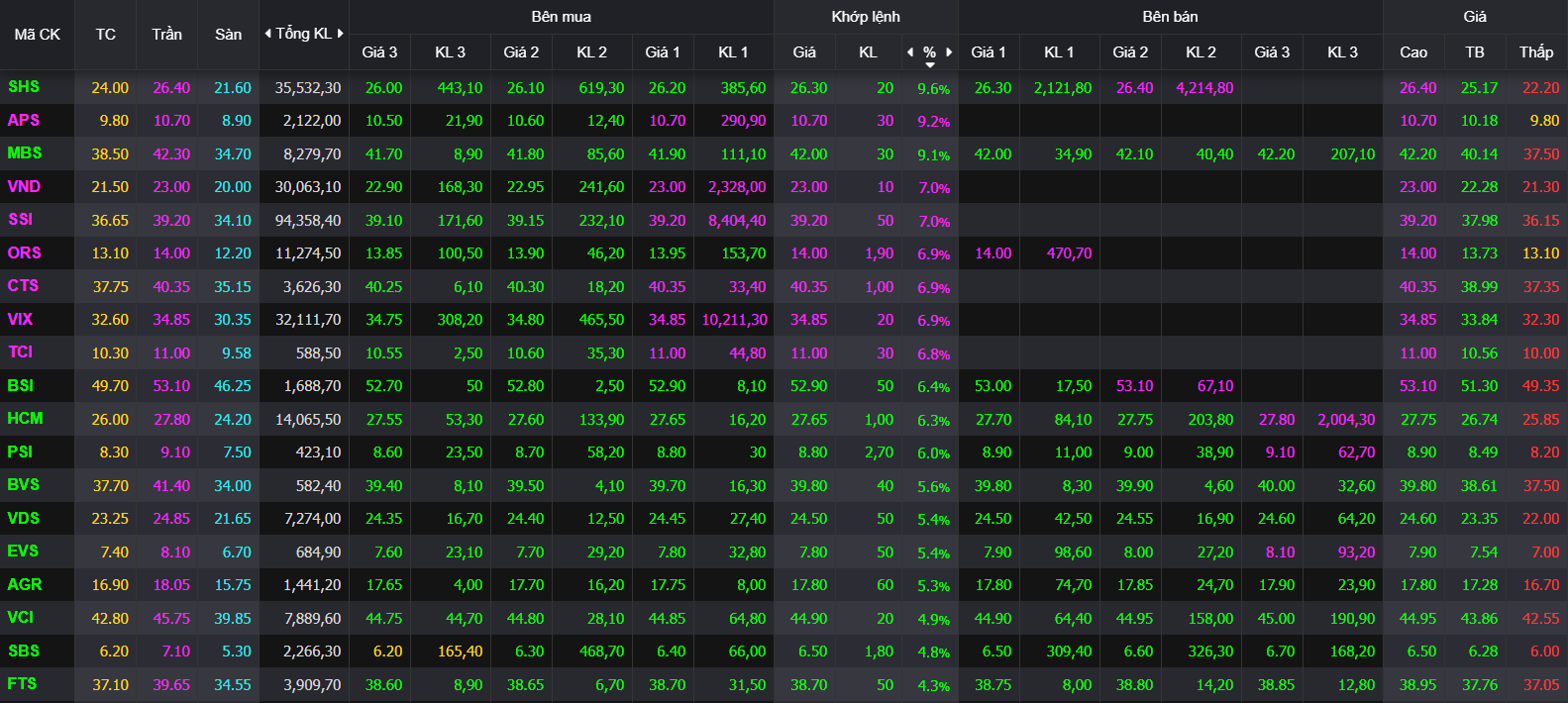
Task: Select the Bên mua header group
Action: tap(561, 17)
